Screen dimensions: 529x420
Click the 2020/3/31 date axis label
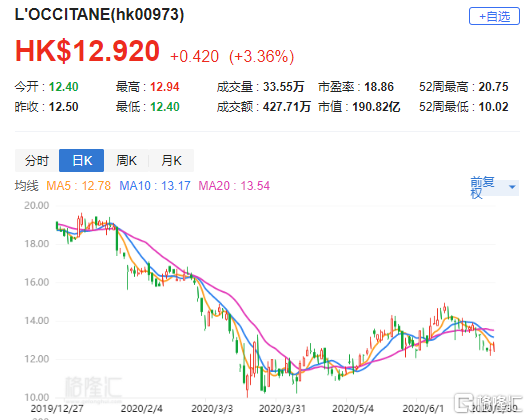pos(282,409)
